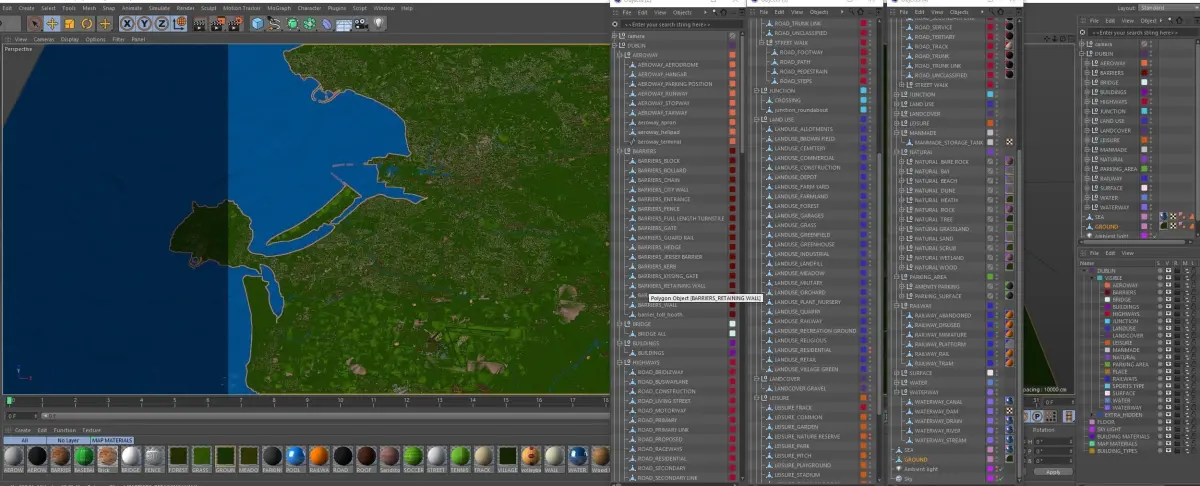Render the active view
The image size is (1200, 486).
tap(199, 24)
